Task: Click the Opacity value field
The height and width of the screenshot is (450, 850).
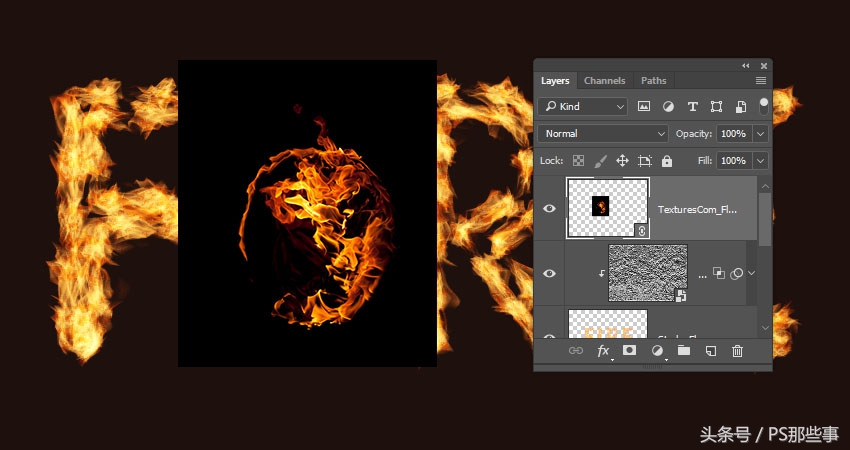Action: (734, 134)
